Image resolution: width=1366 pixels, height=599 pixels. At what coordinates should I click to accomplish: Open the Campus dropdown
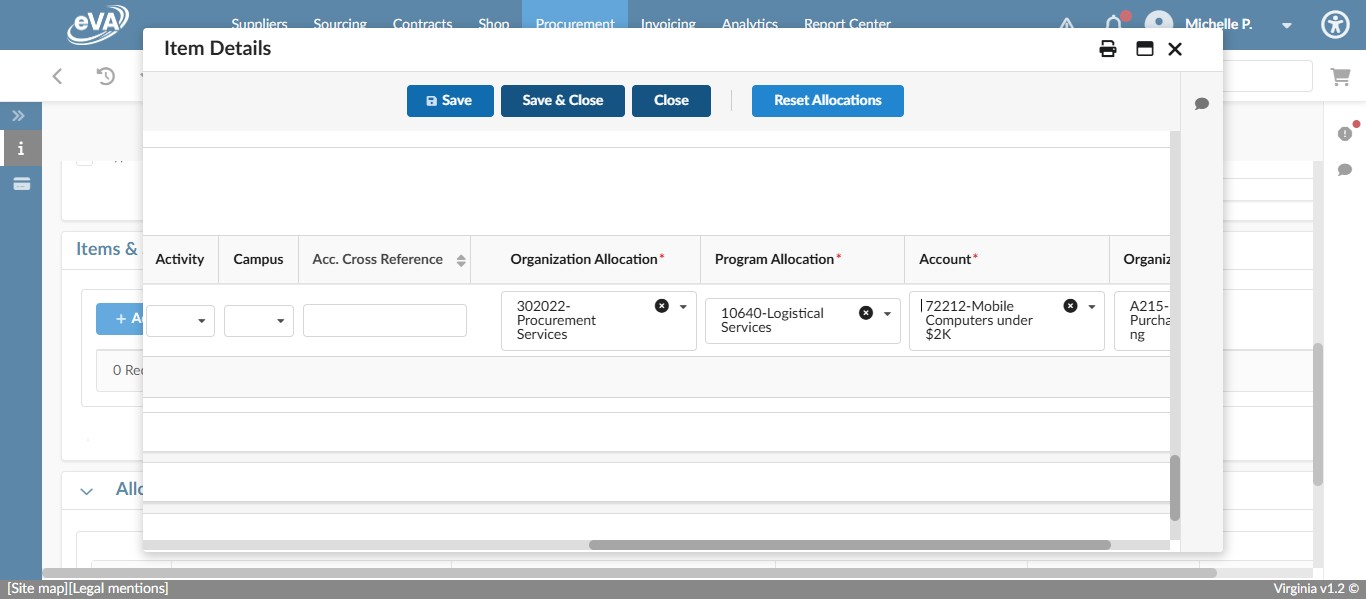pyautogui.click(x=259, y=321)
